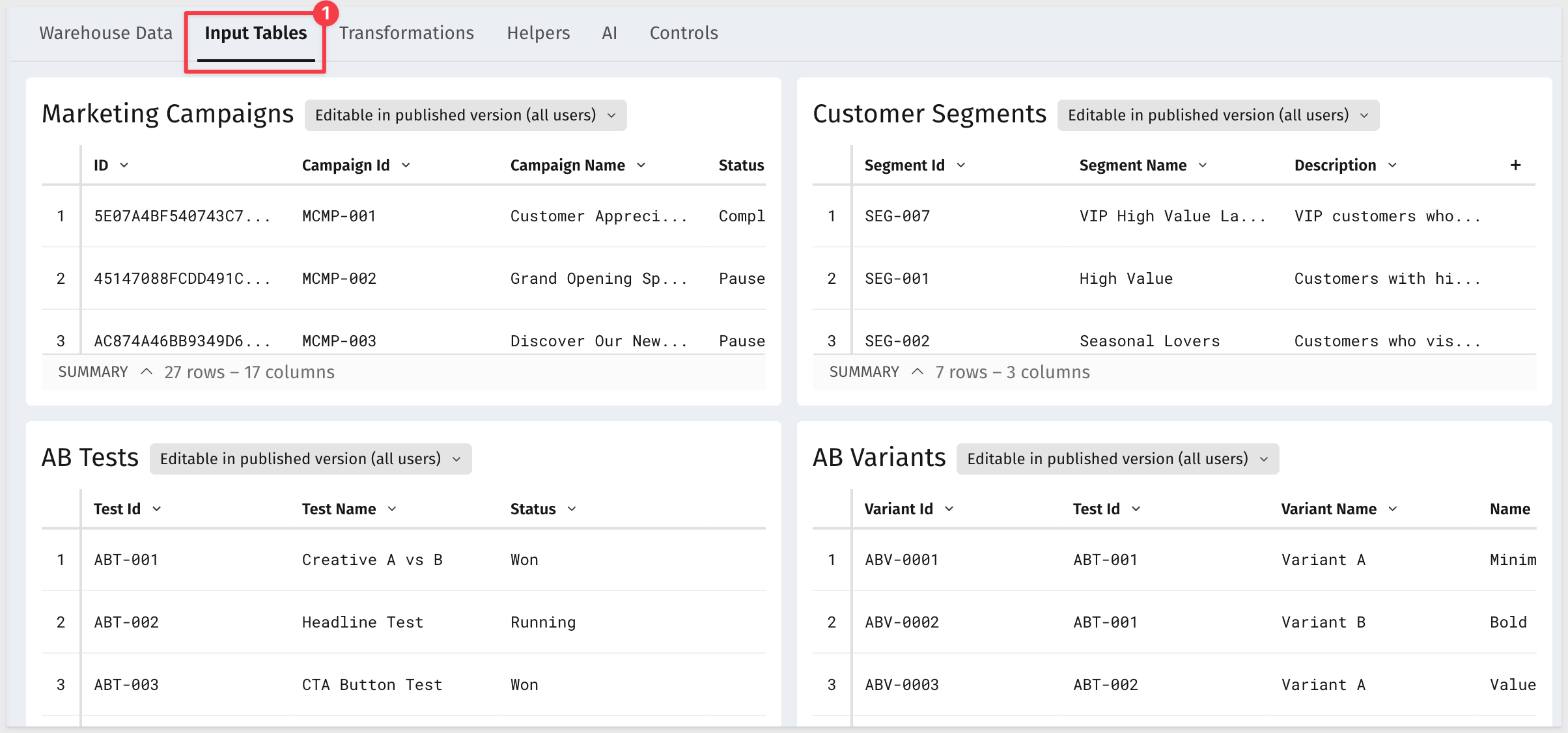1568x733 pixels.
Task: Open the Campaign Id column menu arrow
Action: (x=406, y=165)
